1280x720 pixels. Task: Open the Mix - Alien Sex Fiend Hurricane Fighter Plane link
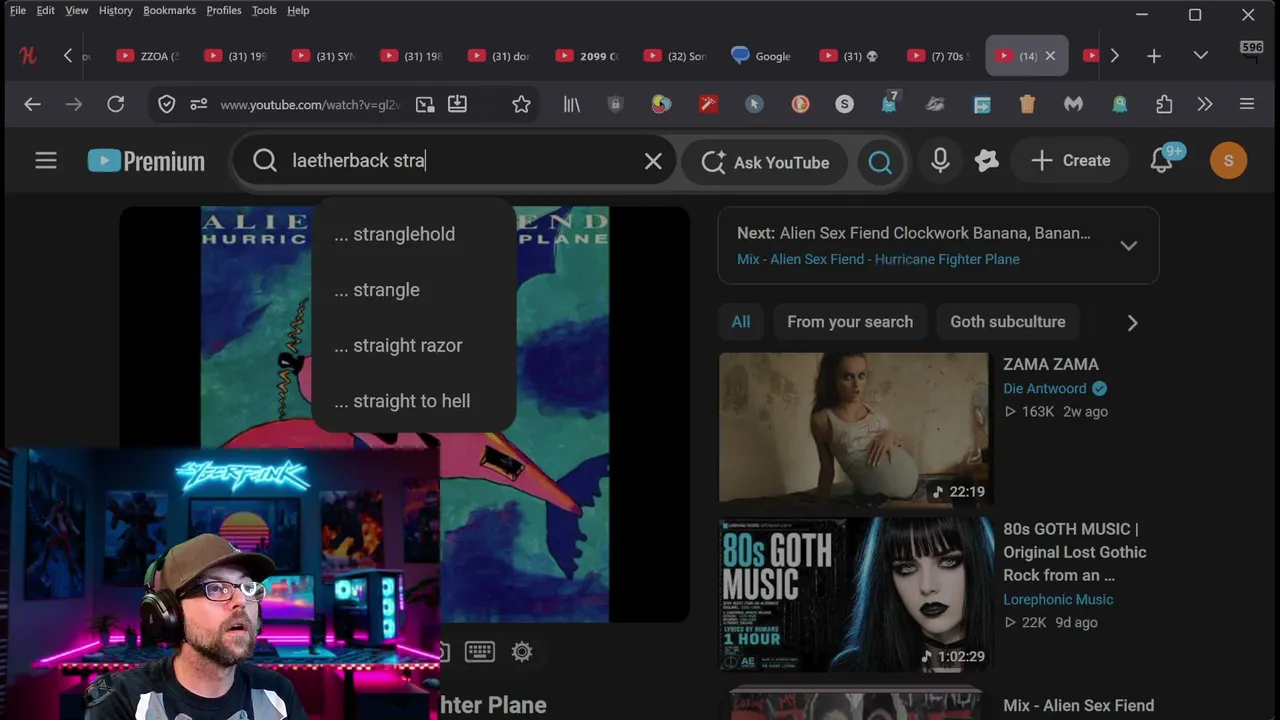[x=878, y=259]
